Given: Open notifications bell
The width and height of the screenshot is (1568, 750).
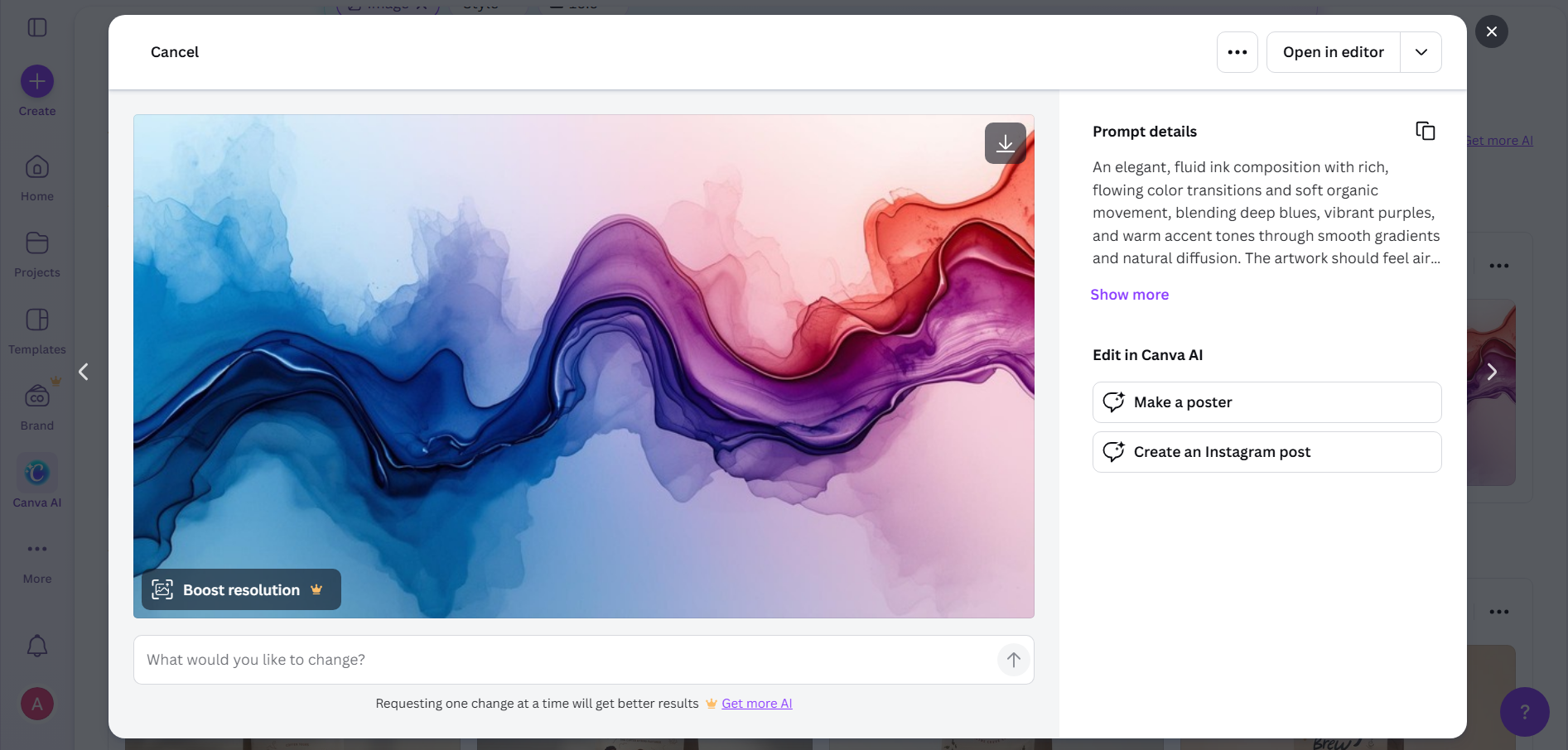Looking at the screenshot, I should [37, 646].
